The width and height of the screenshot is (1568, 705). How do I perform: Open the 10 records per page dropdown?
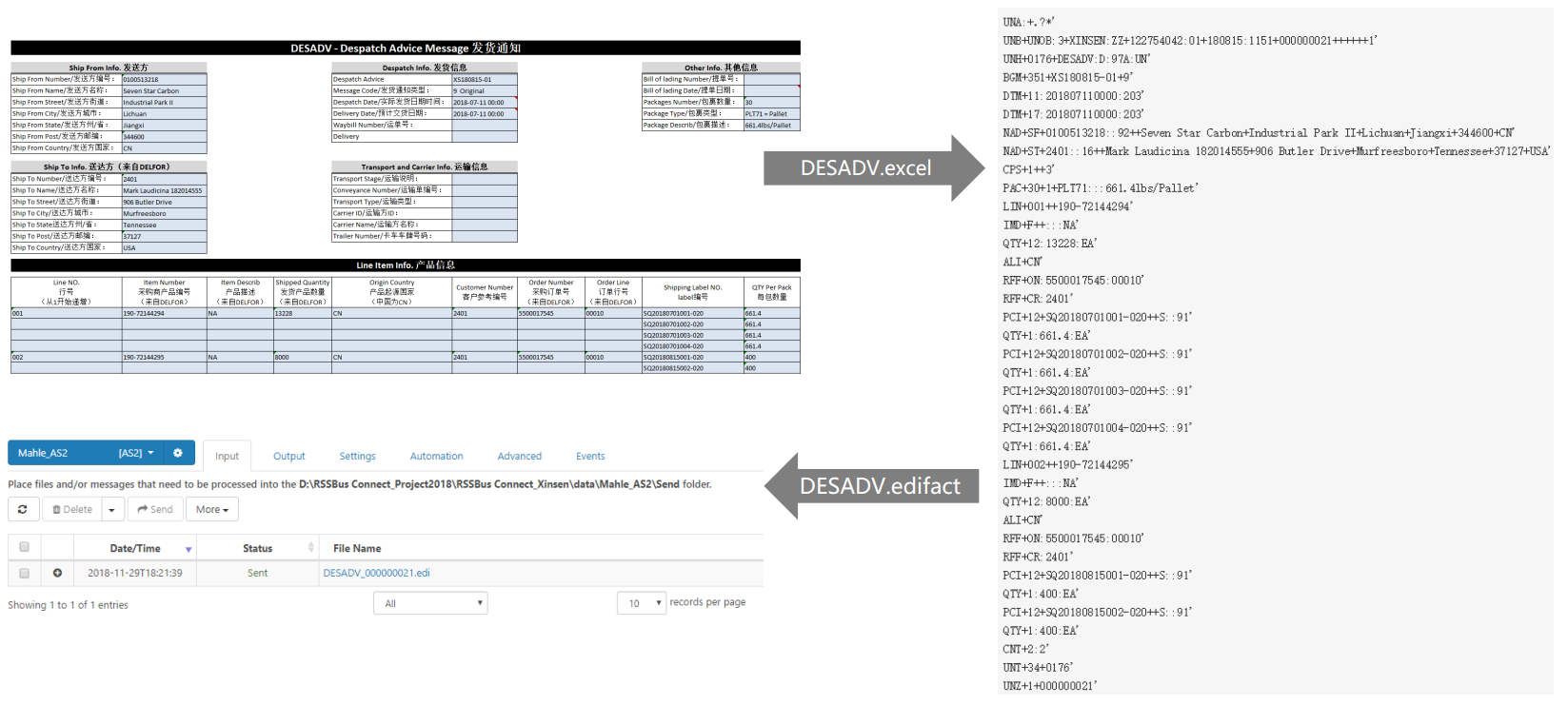click(x=641, y=603)
